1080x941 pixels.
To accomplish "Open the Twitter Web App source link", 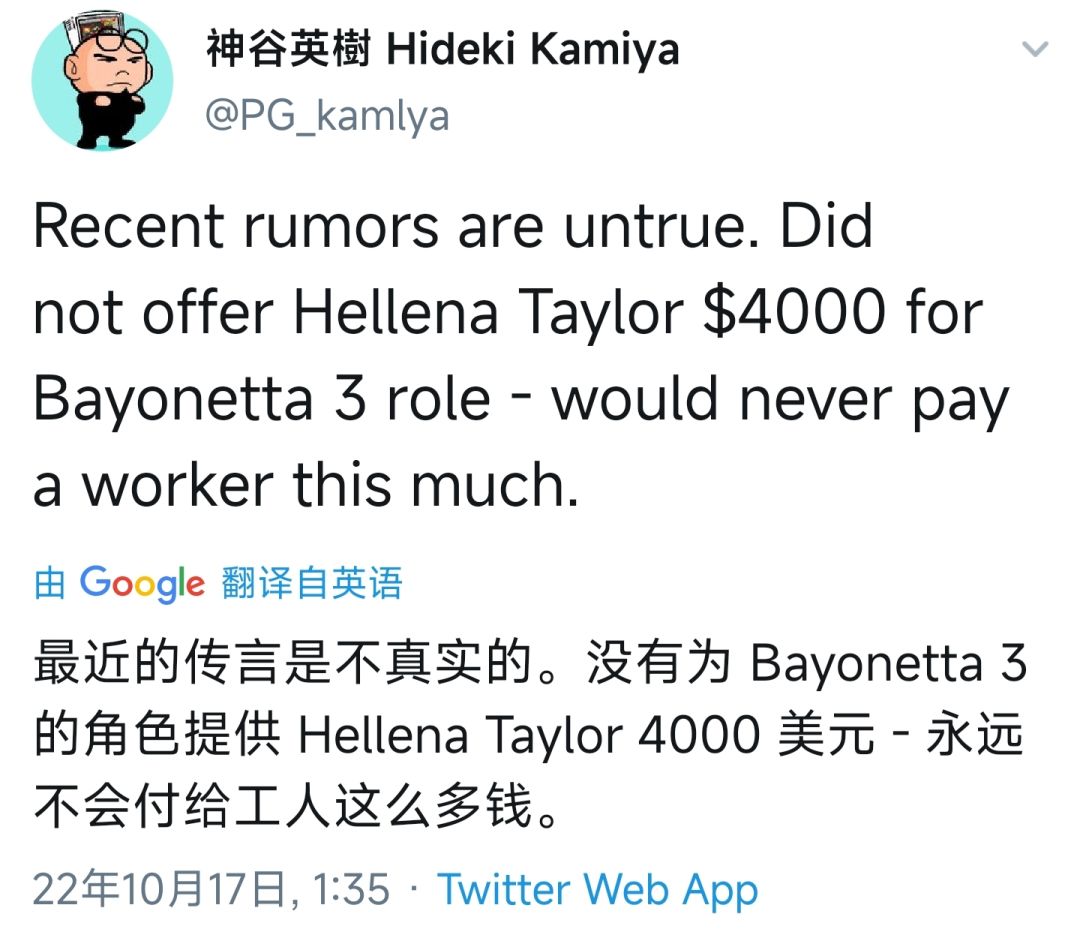I will [598, 889].
